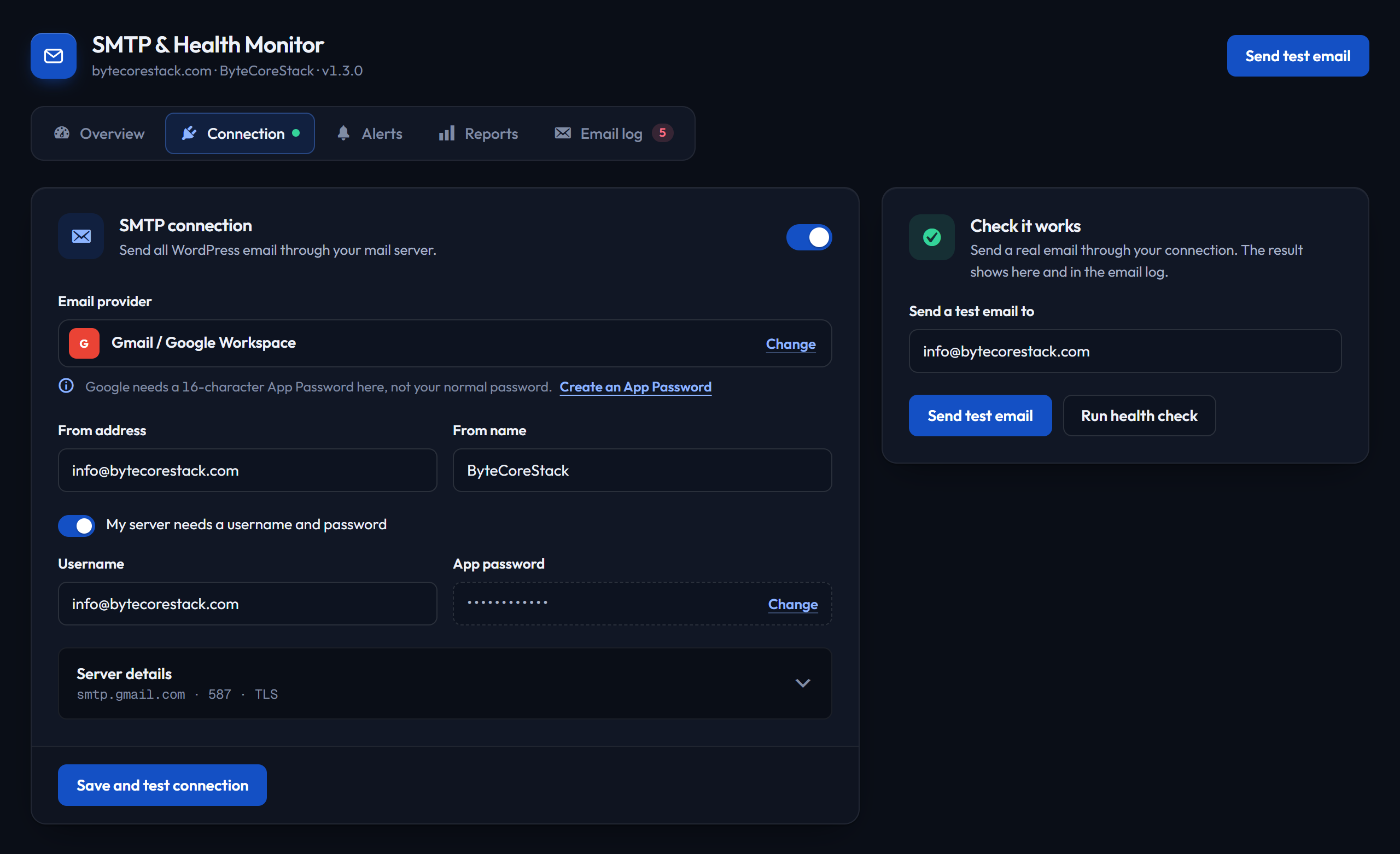Click 'bytecorestack.com · ByteCoreStack · v1.3.0' subtitle

click(227, 71)
